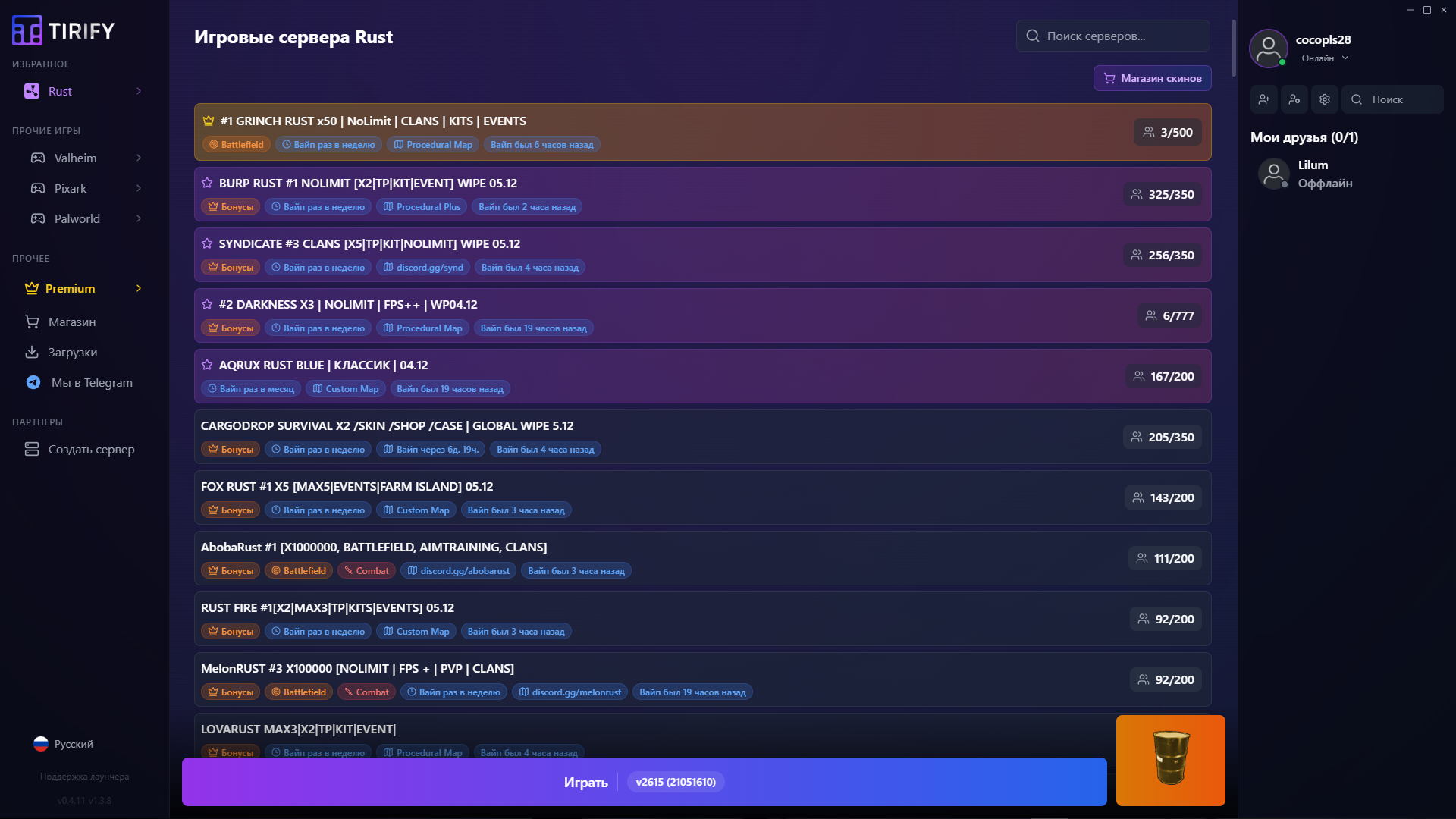Viewport: 1456px width, 819px height.
Task: Open friend requests icon
Action: (x=1294, y=99)
